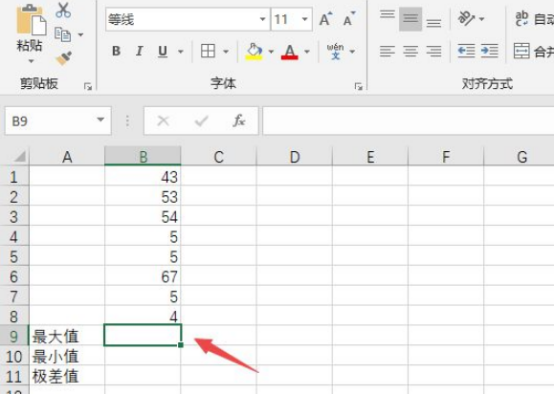Expand the Name Box B9 dropdown
The height and width of the screenshot is (394, 554).
pos(101,120)
